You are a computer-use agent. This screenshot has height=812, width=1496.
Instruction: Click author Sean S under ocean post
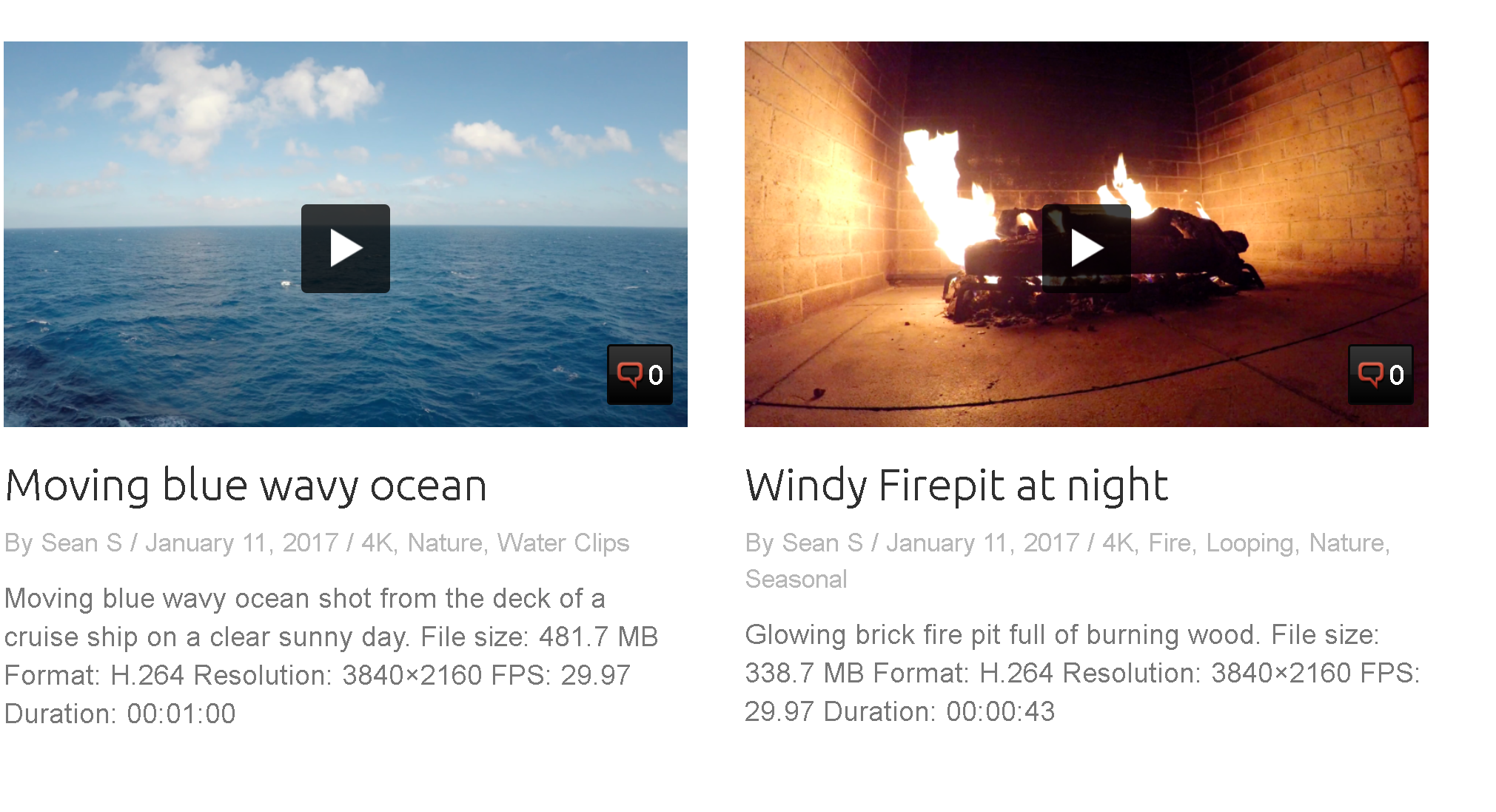point(81,543)
